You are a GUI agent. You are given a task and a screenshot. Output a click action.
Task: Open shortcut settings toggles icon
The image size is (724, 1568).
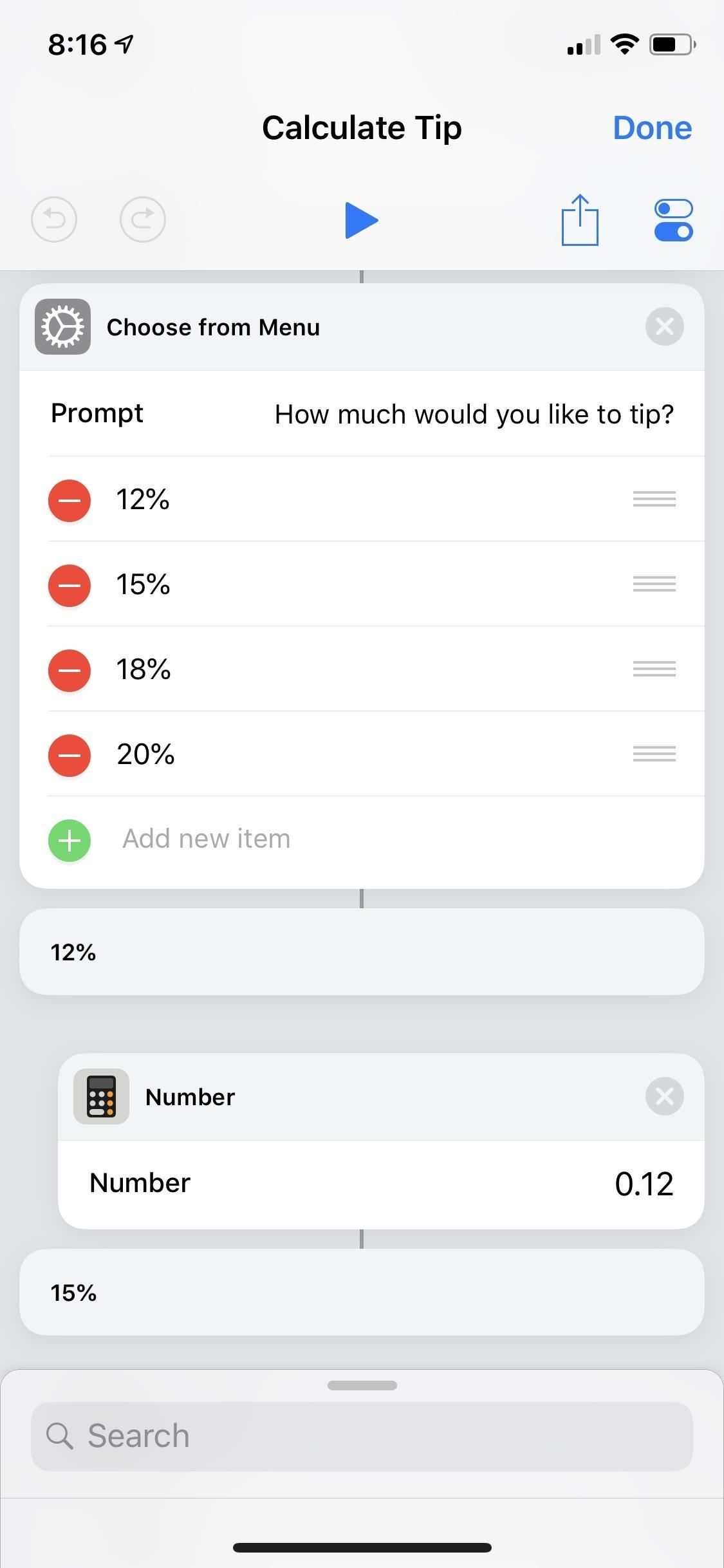(673, 220)
